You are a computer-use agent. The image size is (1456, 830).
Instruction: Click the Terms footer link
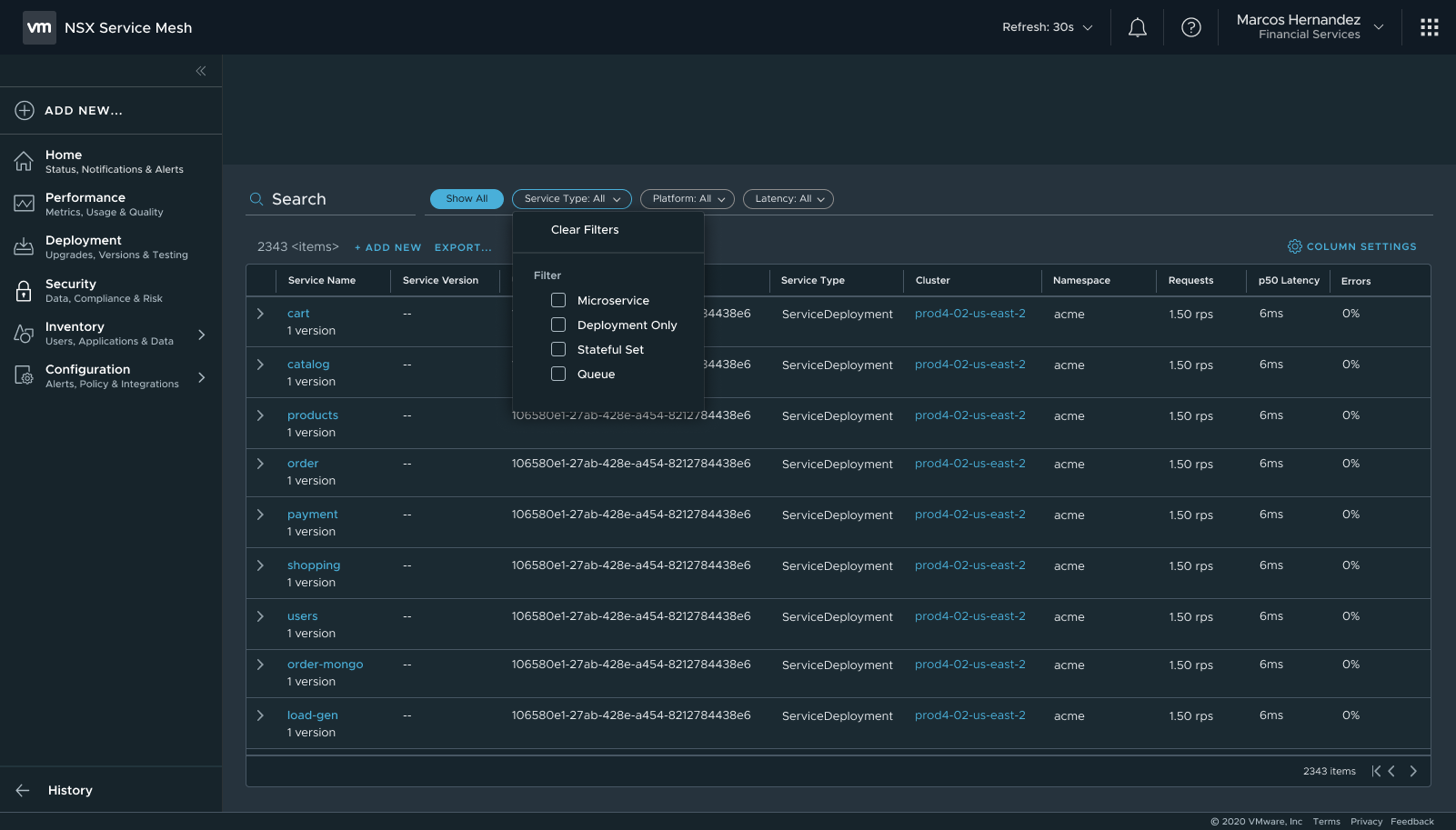1327,822
